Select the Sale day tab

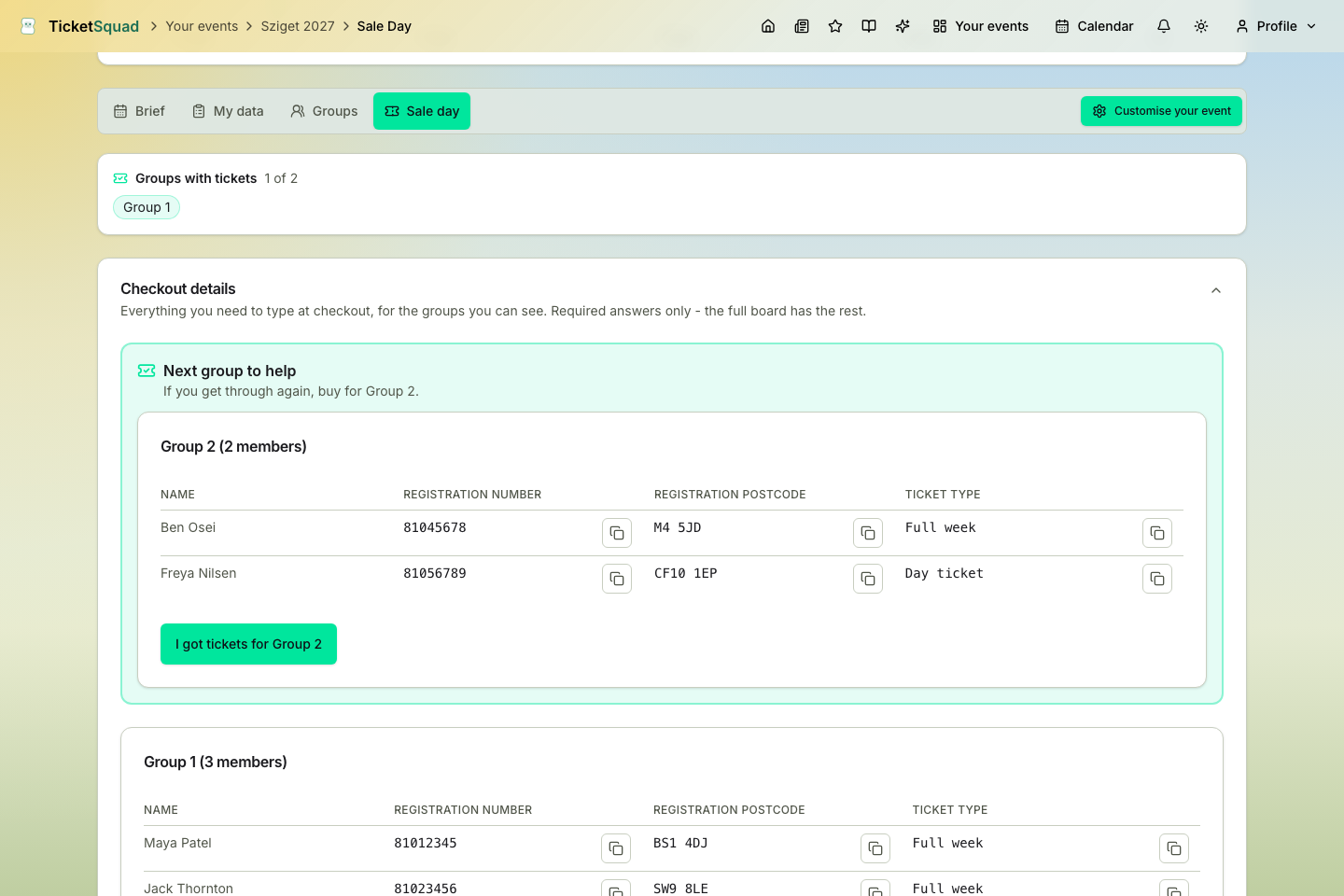pos(422,111)
